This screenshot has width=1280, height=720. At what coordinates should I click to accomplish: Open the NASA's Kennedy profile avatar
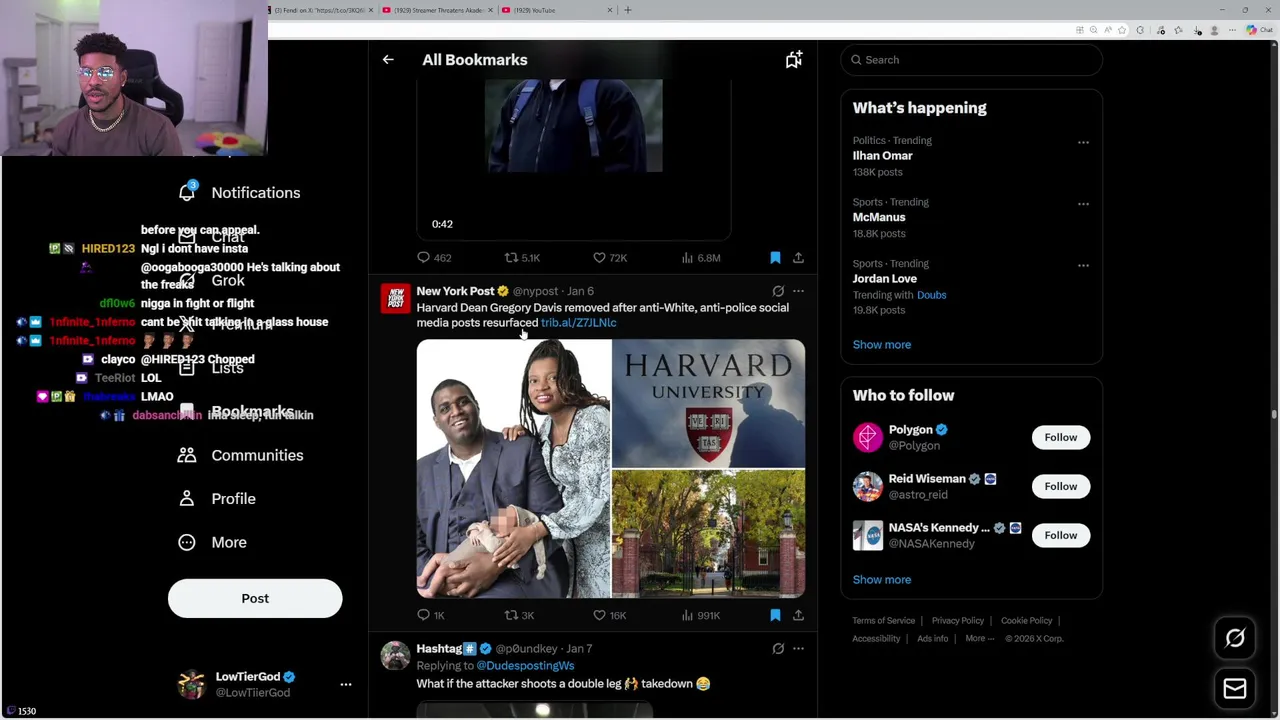867,535
